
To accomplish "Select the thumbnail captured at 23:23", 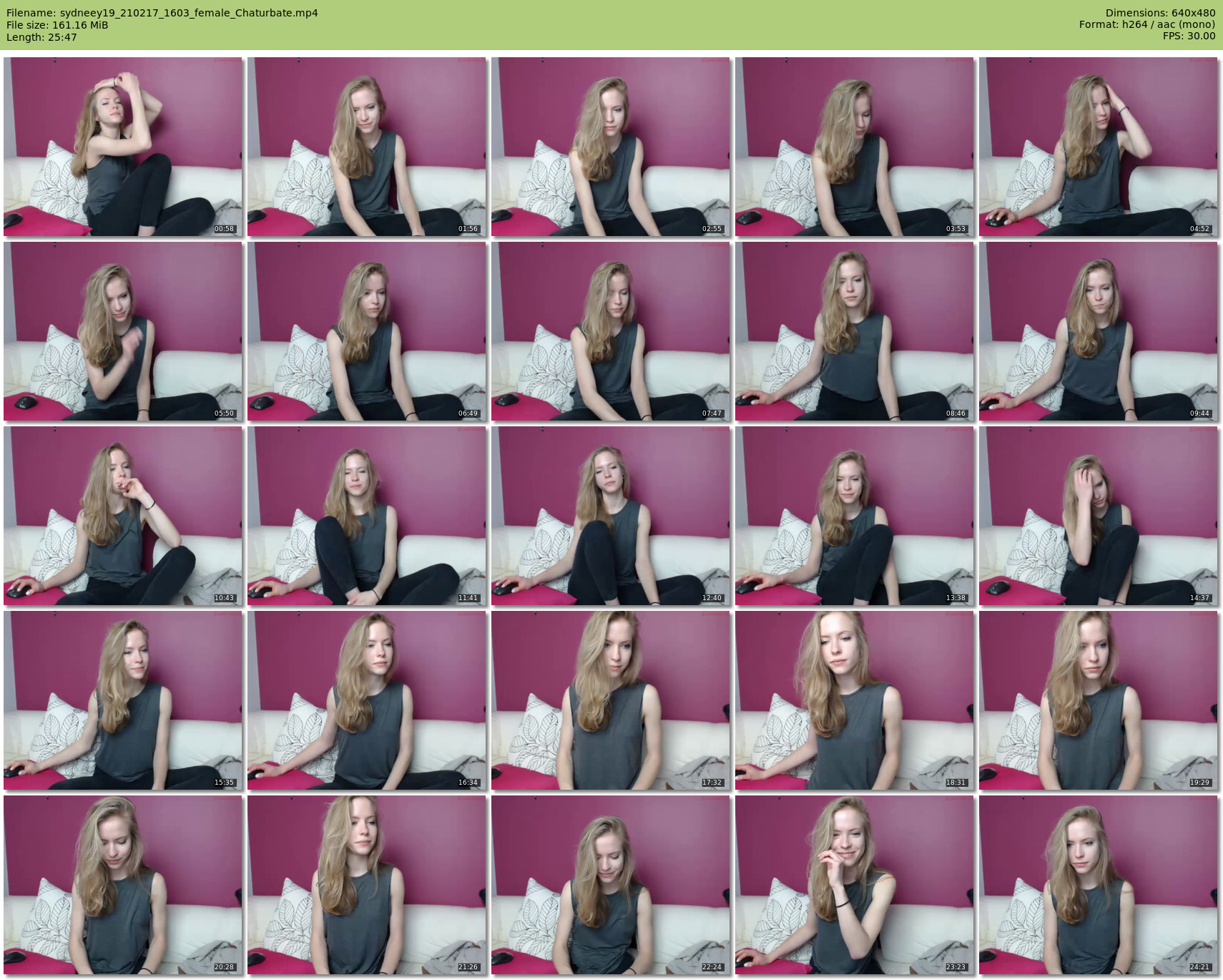I will coord(855,885).
